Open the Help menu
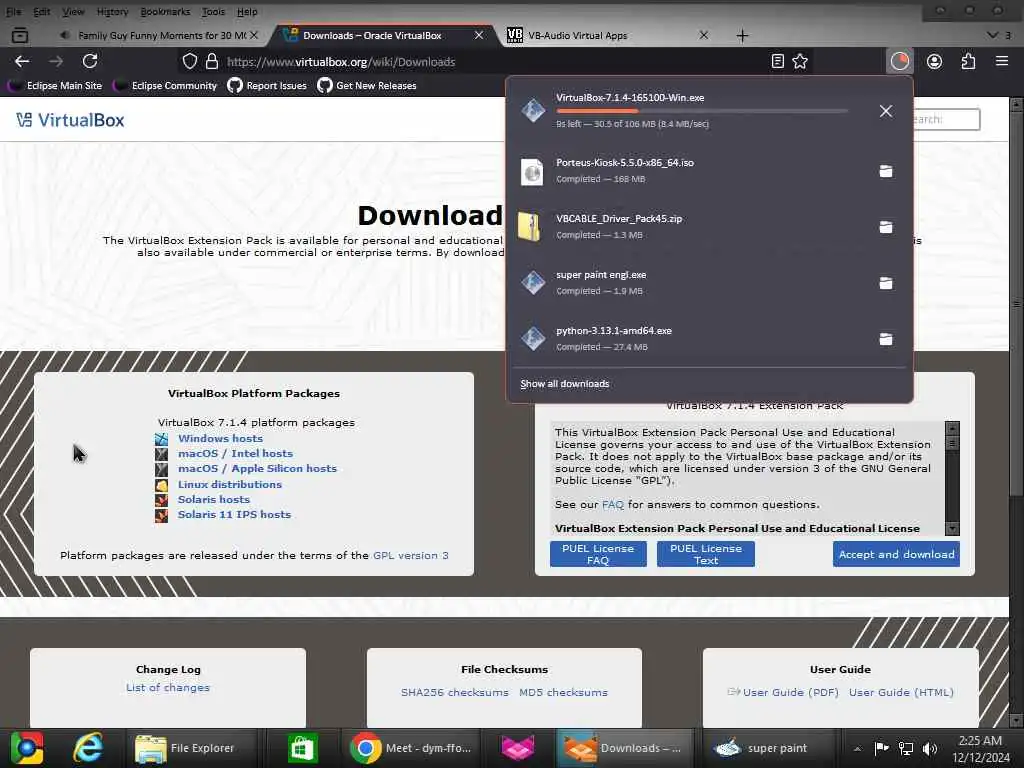 coord(247,12)
